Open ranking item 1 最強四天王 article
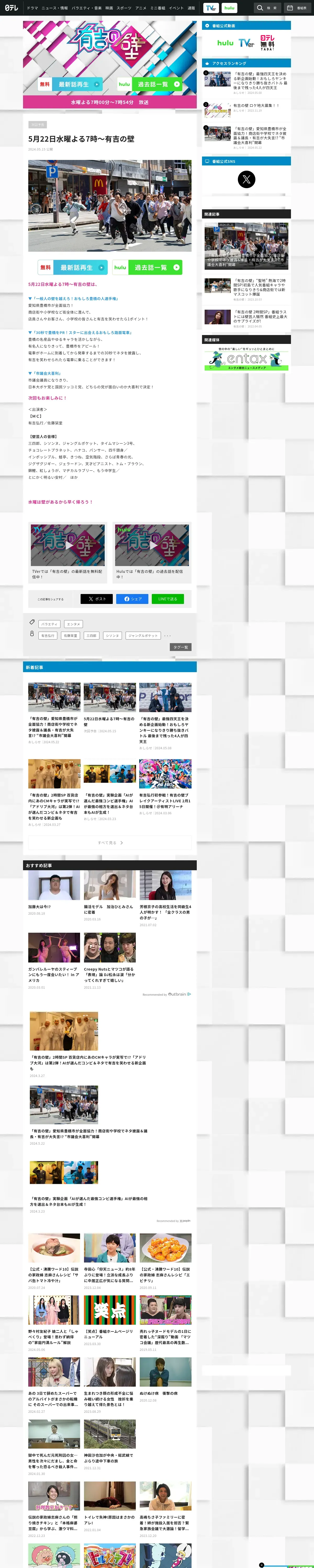This screenshot has width=314, height=1568. [246, 83]
